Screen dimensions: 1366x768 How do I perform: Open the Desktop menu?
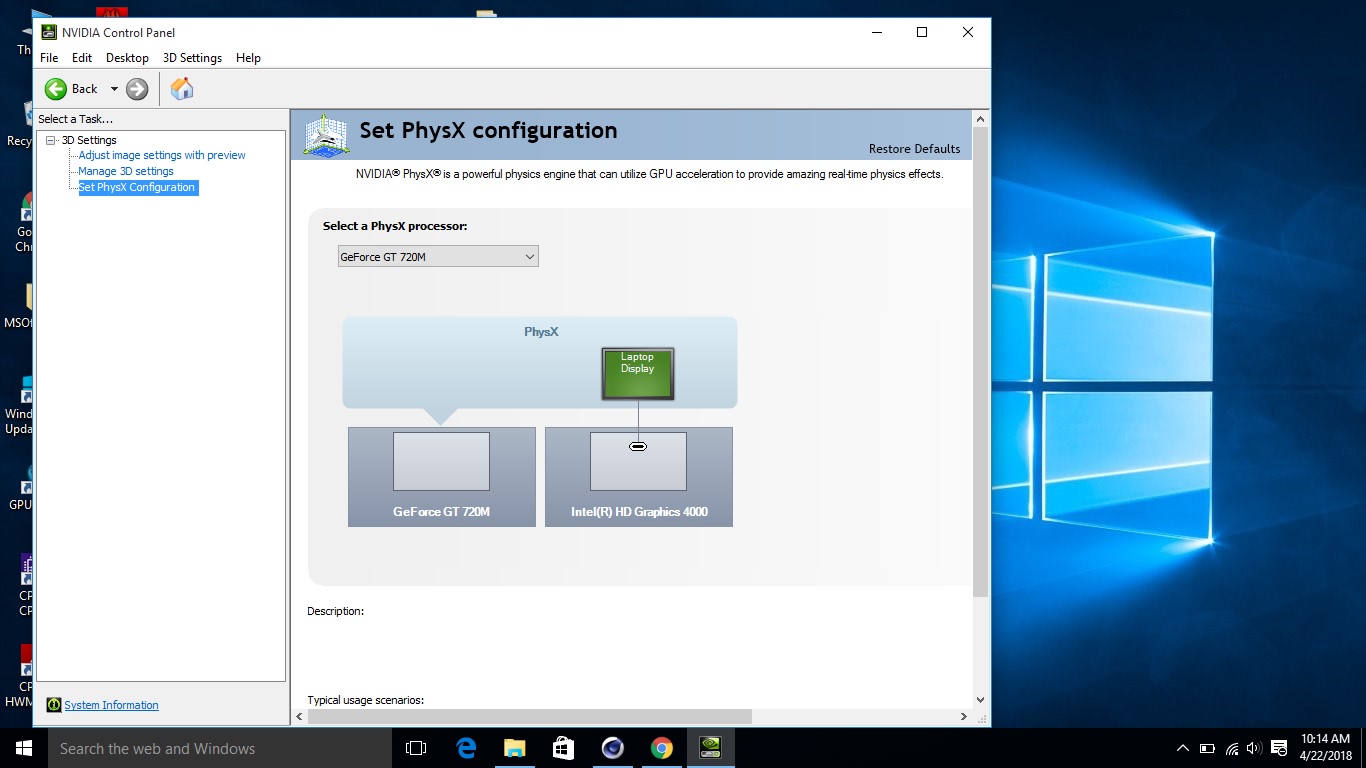tap(127, 58)
